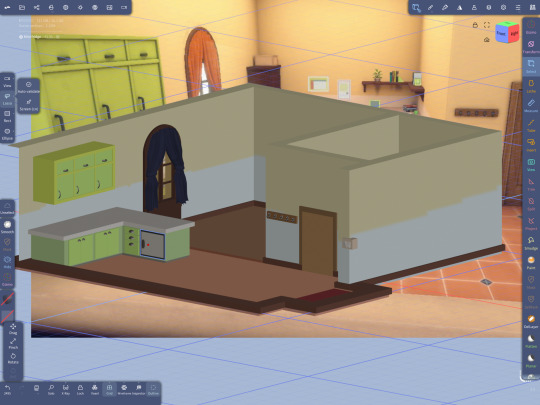
Task: Select the Rotate stroke mode
Action: pos(13,359)
